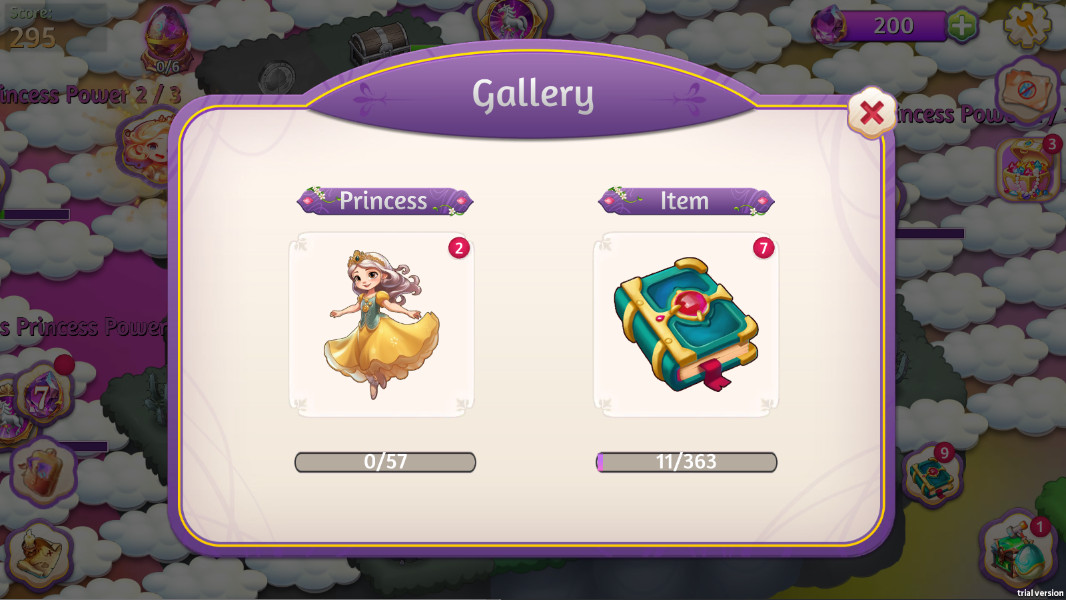The width and height of the screenshot is (1066, 600).
Task: Open the treasure chest icon with badge 3
Action: pos(1028,170)
